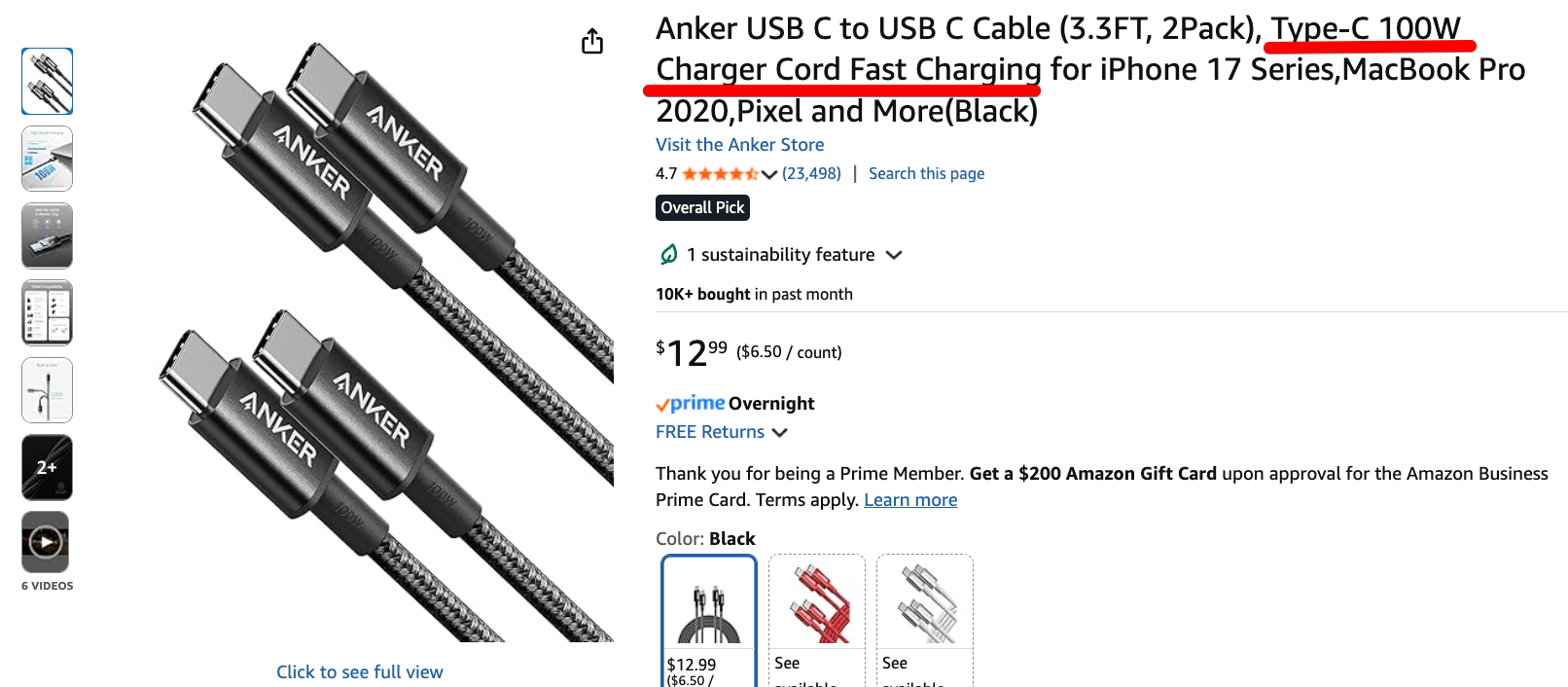
Task: Click the Overall Pick badge
Action: tap(702, 206)
